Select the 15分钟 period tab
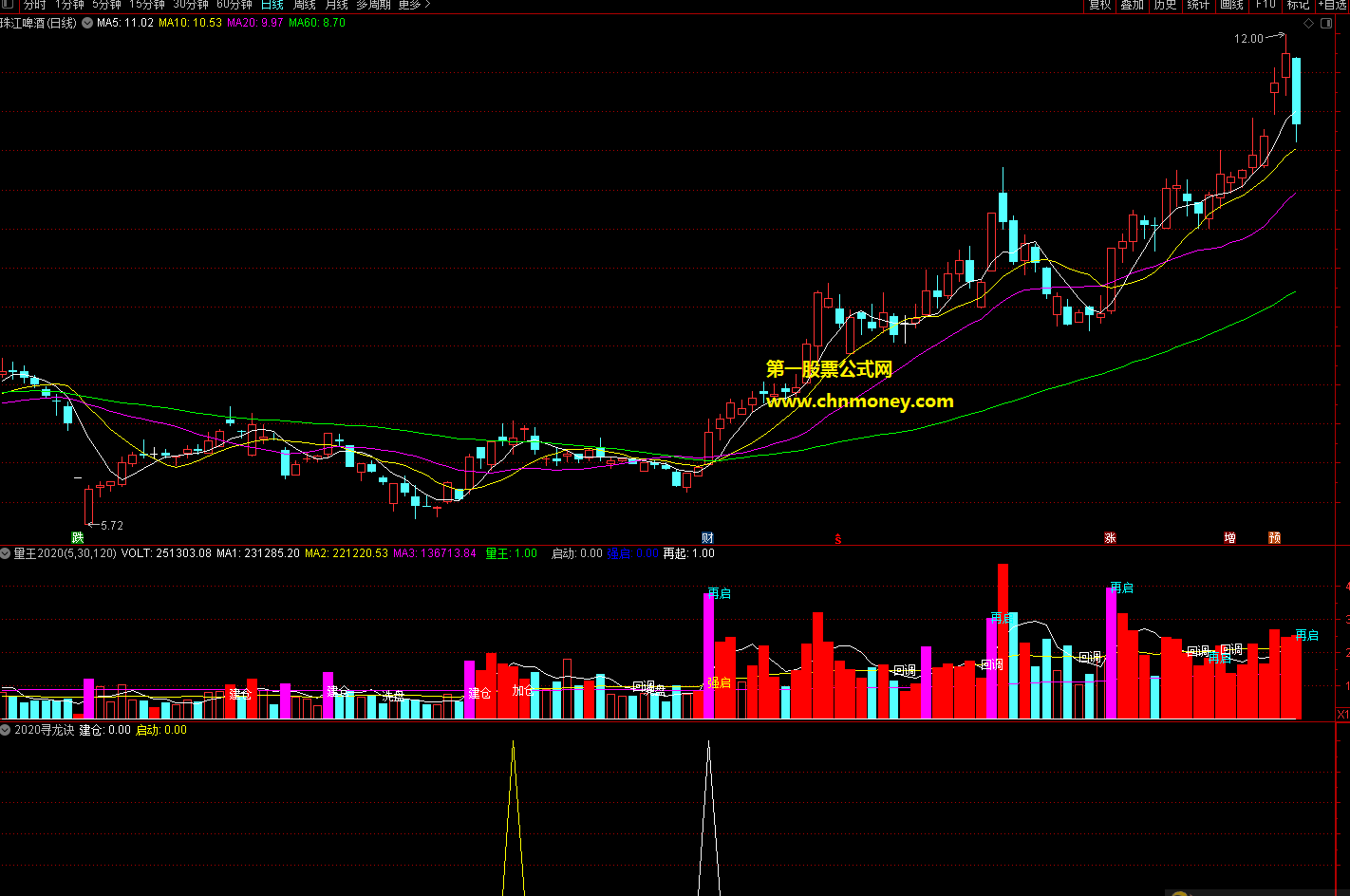 pos(146,5)
